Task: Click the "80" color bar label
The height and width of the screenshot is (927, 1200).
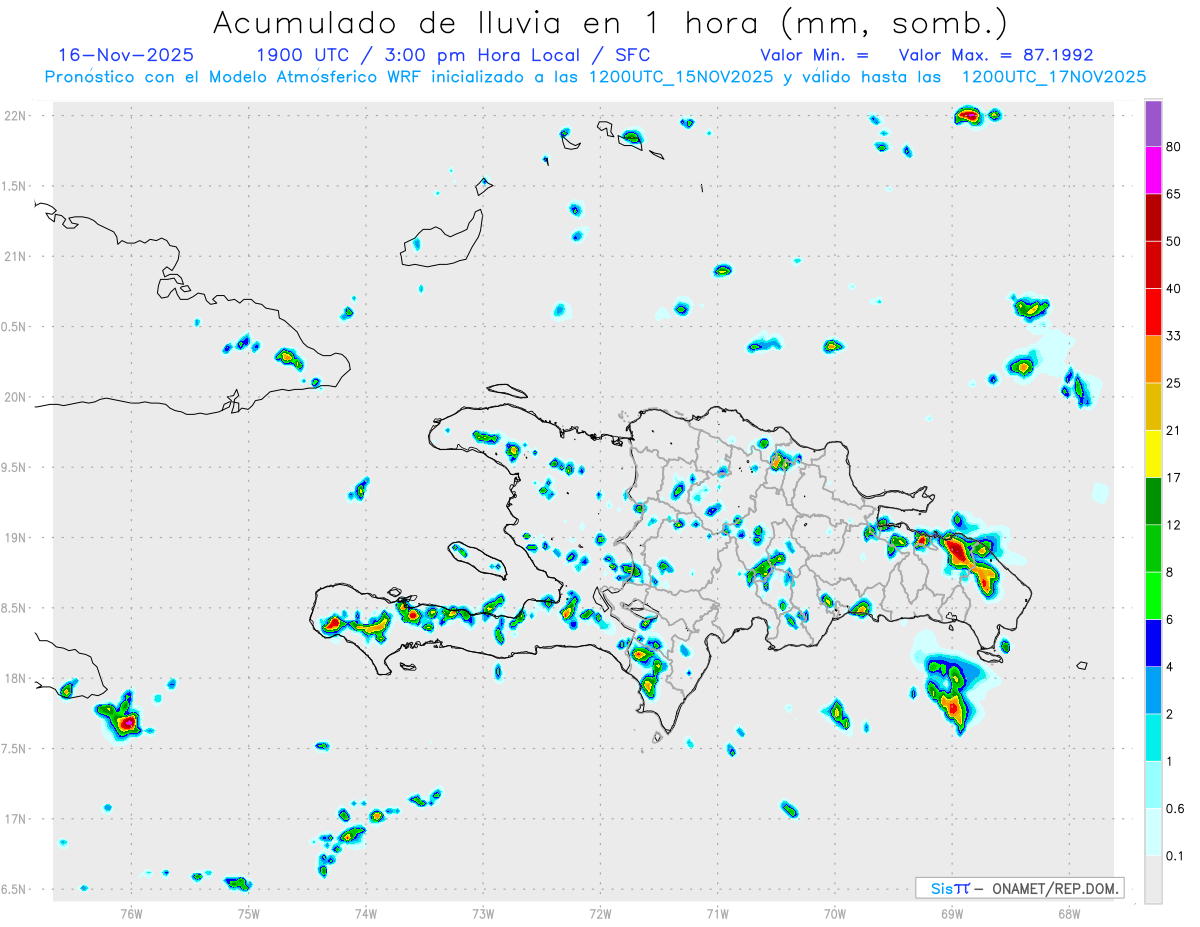Action: pos(1174,147)
